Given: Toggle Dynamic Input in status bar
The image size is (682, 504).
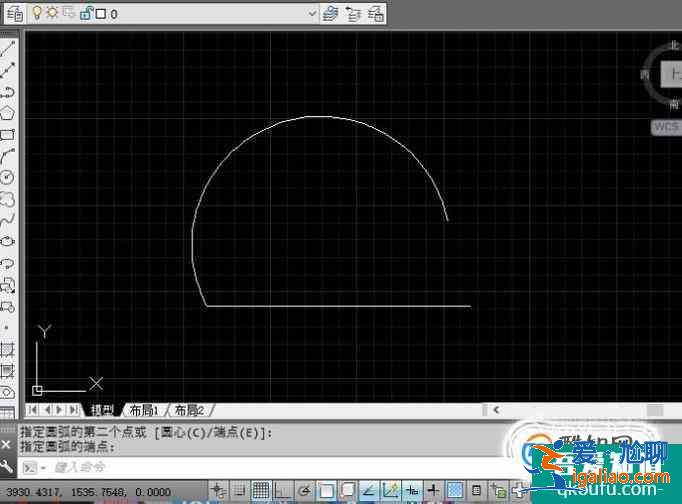Looking at the screenshot, I should pos(412,491).
